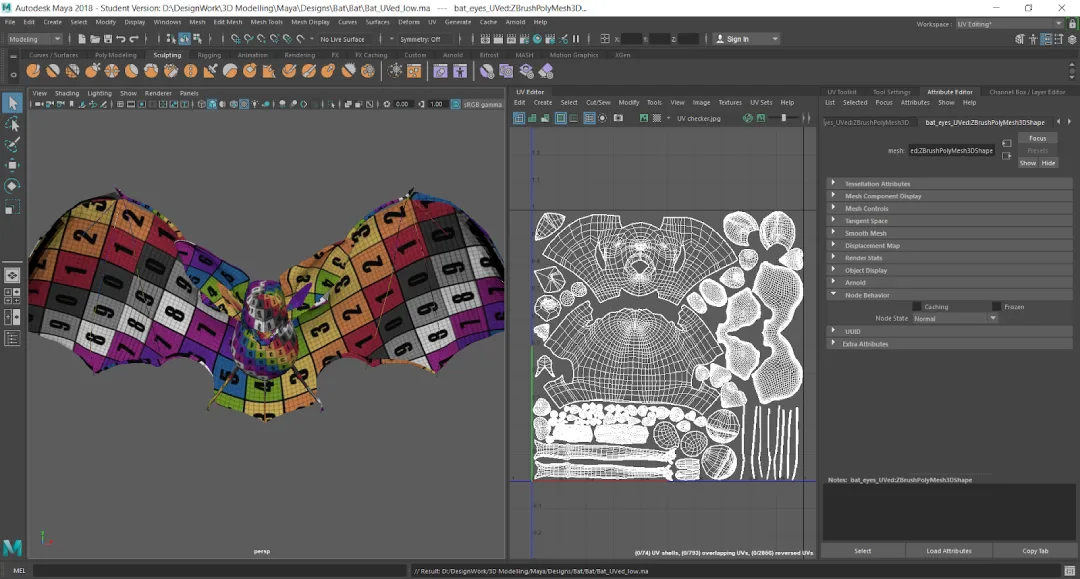Image resolution: width=1080 pixels, height=579 pixels.
Task: Open the Node State Normal dropdown
Action: click(x=955, y=319)
